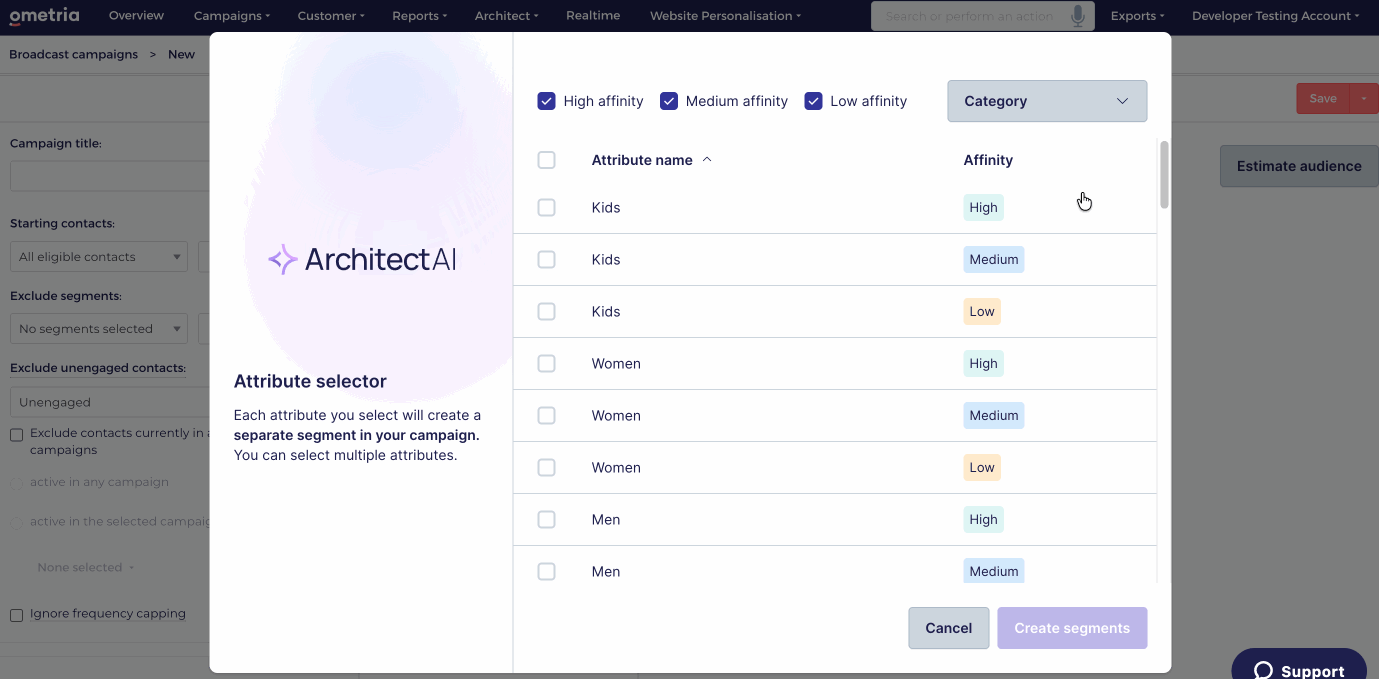1379x679 pixels.
Task: Click the Architect AI sparkle logo
Action: pos(283,260)
